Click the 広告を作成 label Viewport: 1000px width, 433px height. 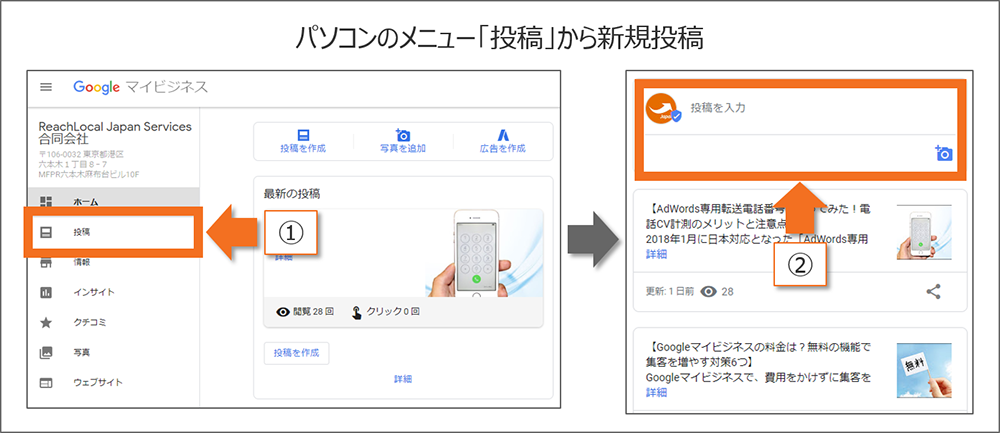click(x=503, y=149)
